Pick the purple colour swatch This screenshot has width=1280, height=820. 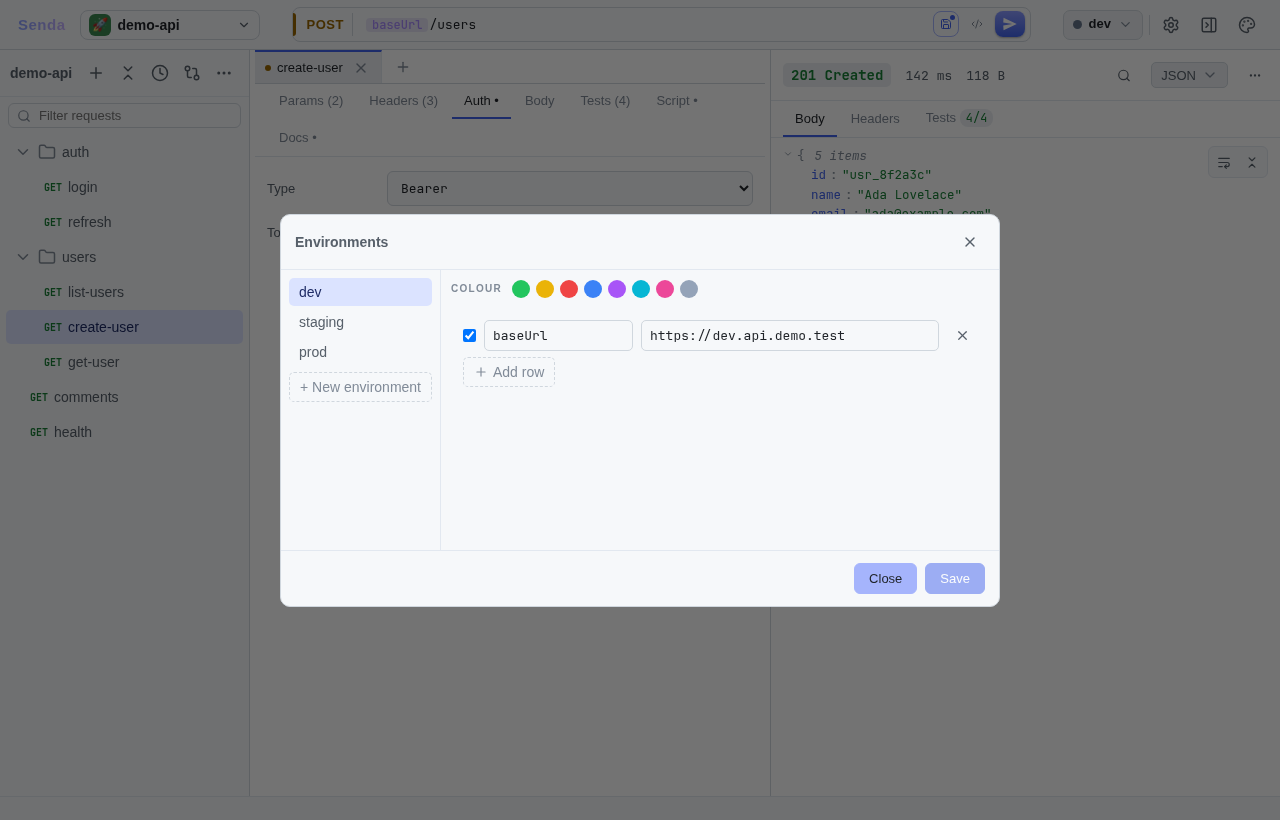click(617, 289)
